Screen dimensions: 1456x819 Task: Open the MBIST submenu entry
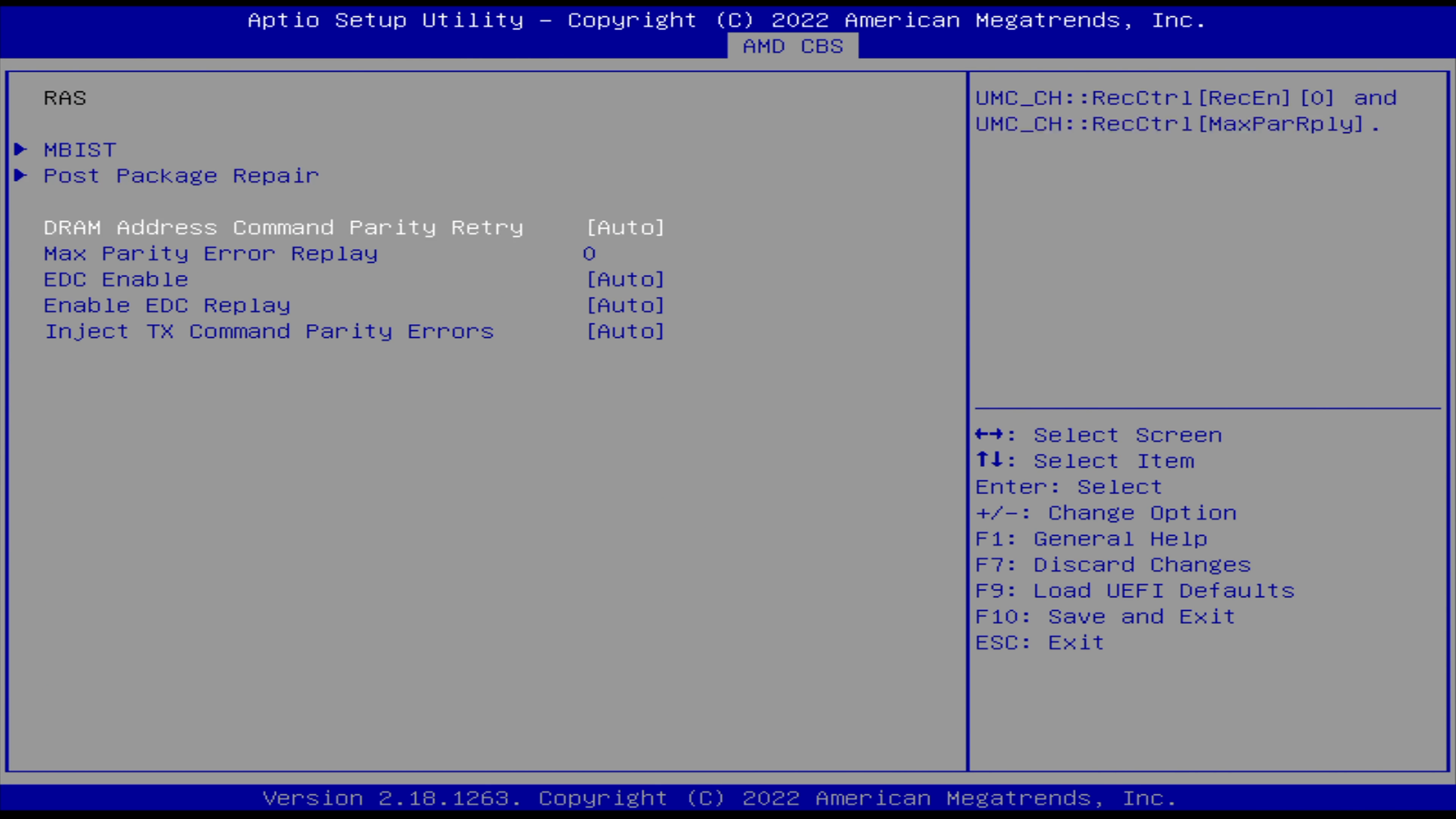coord(80,150)
